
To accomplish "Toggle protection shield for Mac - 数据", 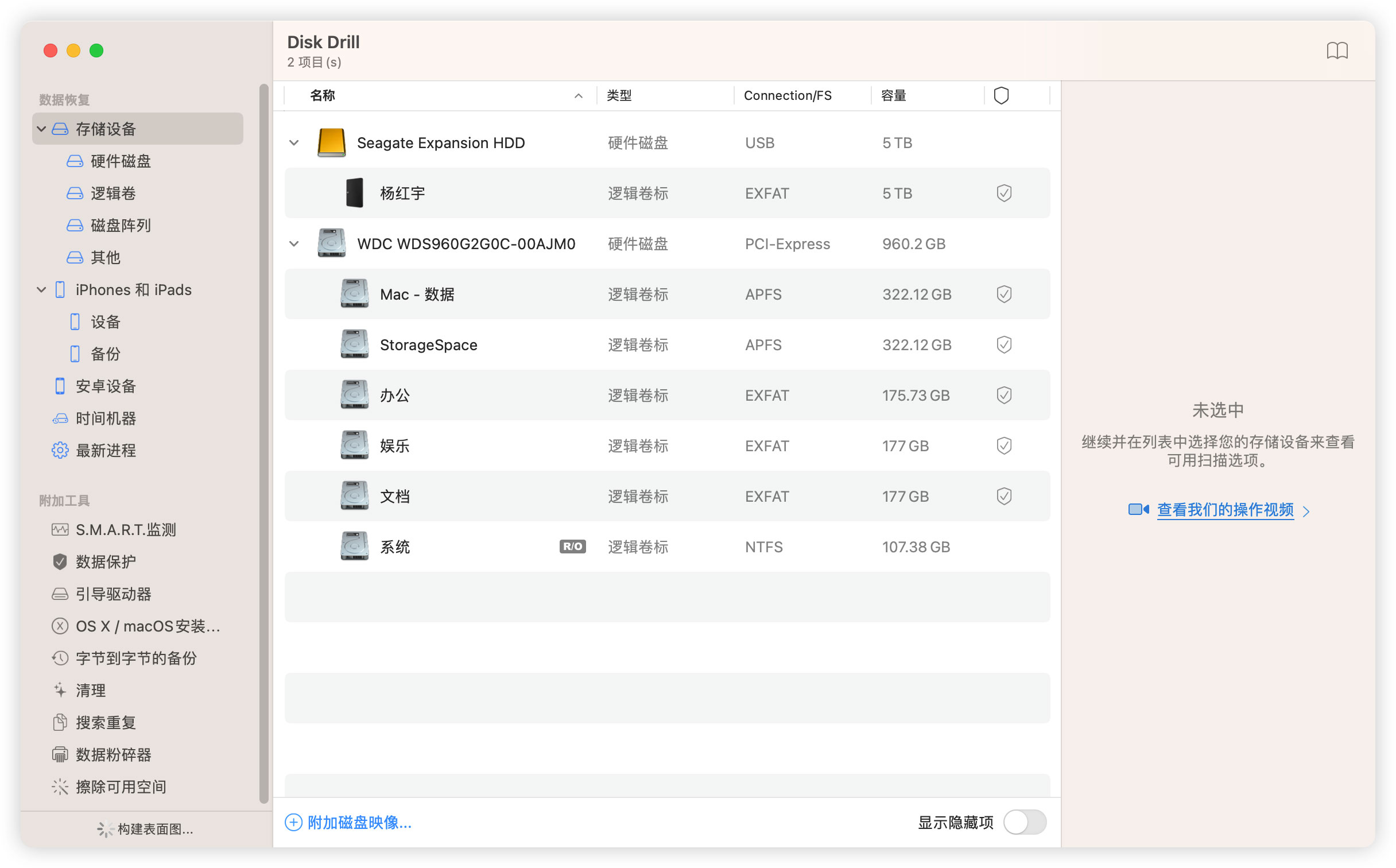I will click(x=1003, y=294).
